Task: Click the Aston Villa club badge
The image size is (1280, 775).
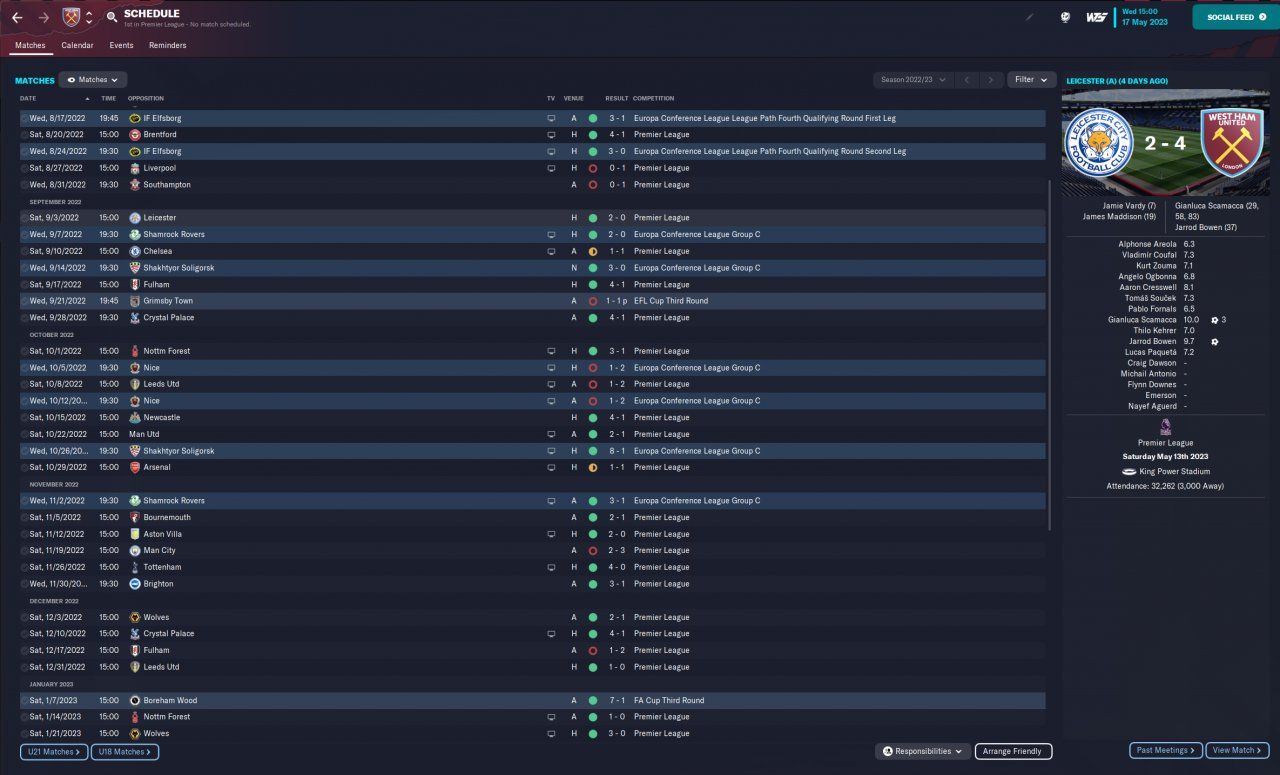Action: [134, 534]
